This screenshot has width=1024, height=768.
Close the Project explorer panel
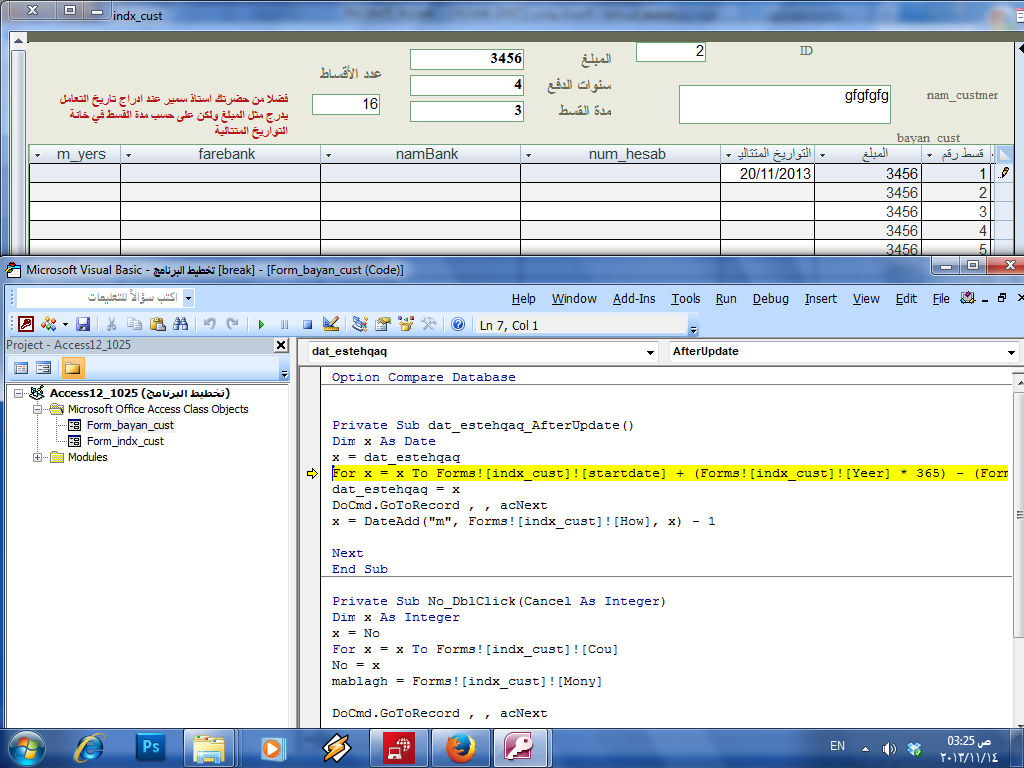coord(281,345)
